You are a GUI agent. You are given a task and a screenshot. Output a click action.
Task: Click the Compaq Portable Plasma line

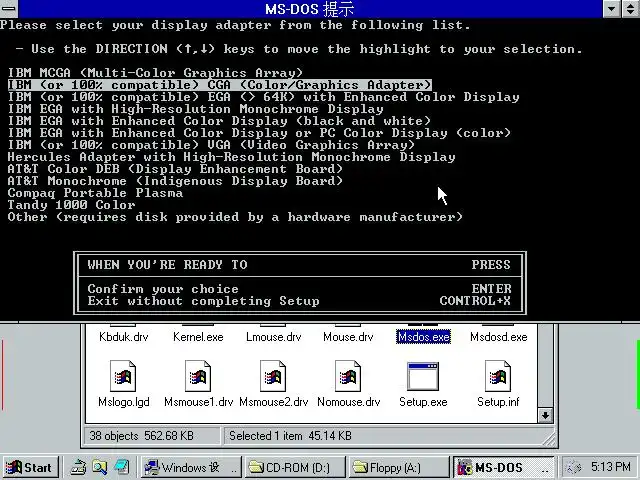pyautogui.click(x=95, y=193)
